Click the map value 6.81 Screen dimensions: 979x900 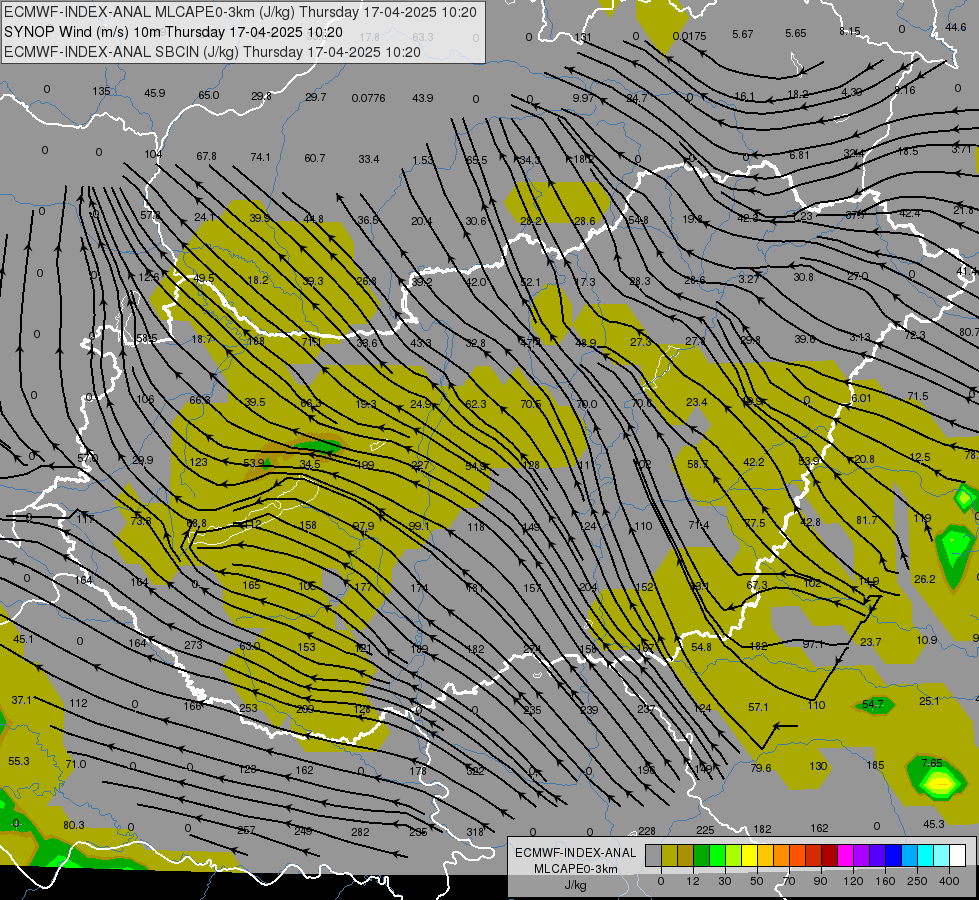pyautogui.click(x=799, y=155)
